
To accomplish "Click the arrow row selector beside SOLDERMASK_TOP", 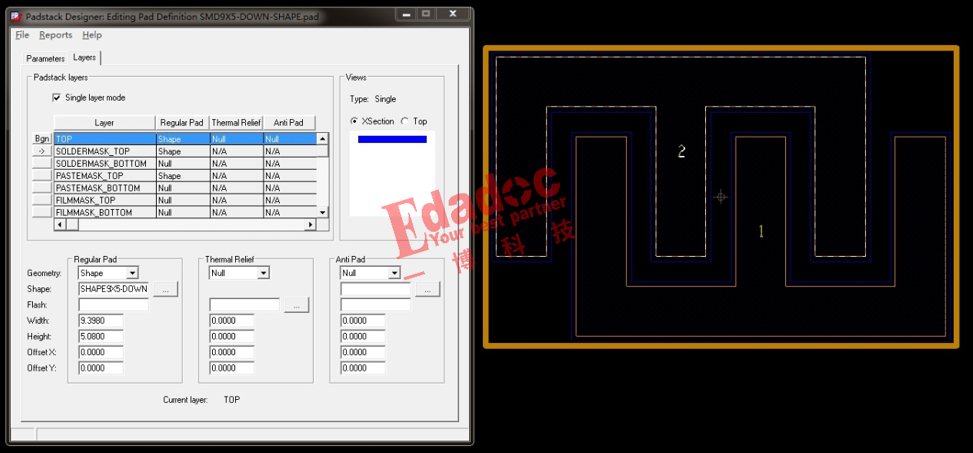I will click(42, 151).
